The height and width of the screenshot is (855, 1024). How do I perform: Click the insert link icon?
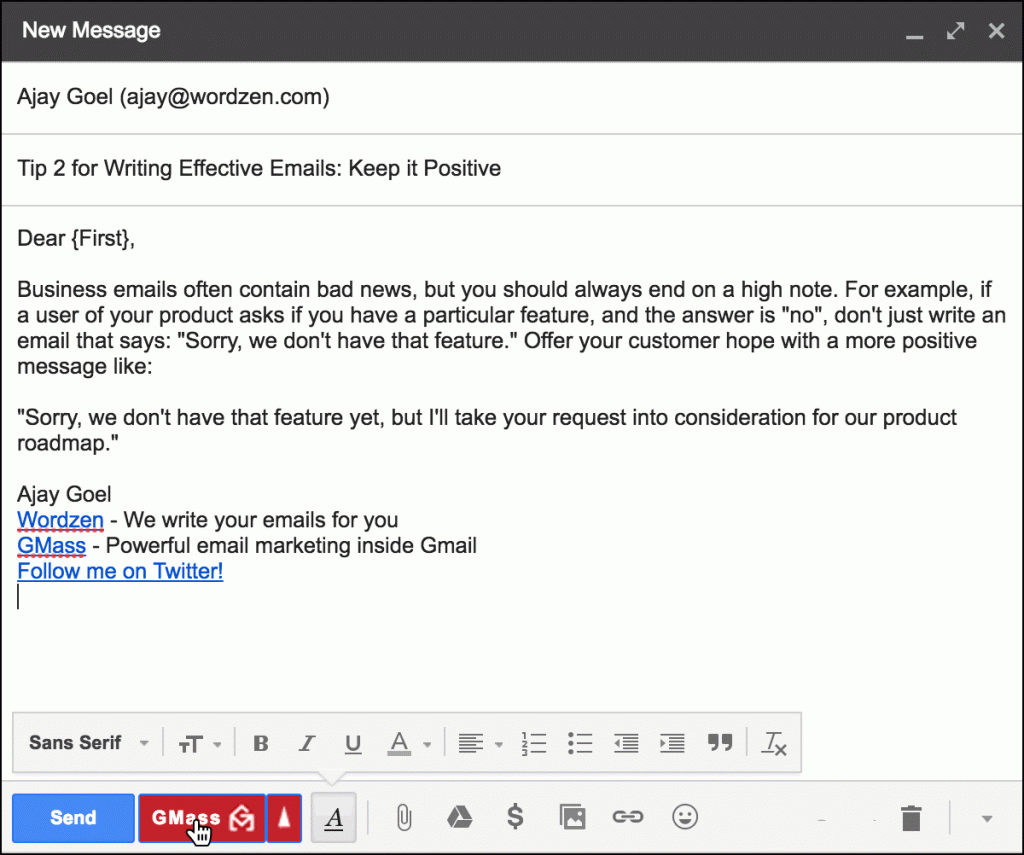point(628,818)
